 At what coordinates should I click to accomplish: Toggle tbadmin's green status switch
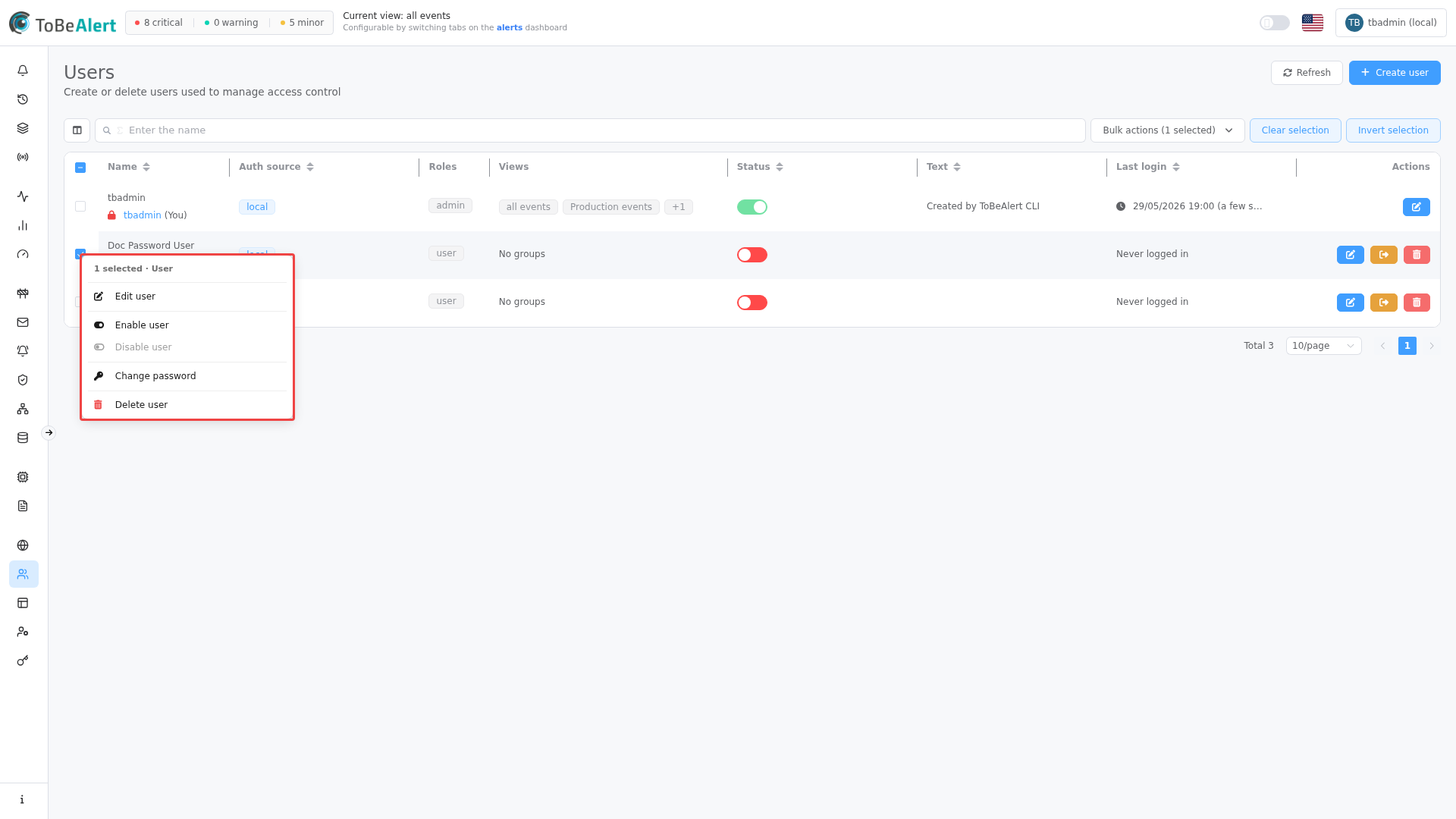[x=752, y=207]
